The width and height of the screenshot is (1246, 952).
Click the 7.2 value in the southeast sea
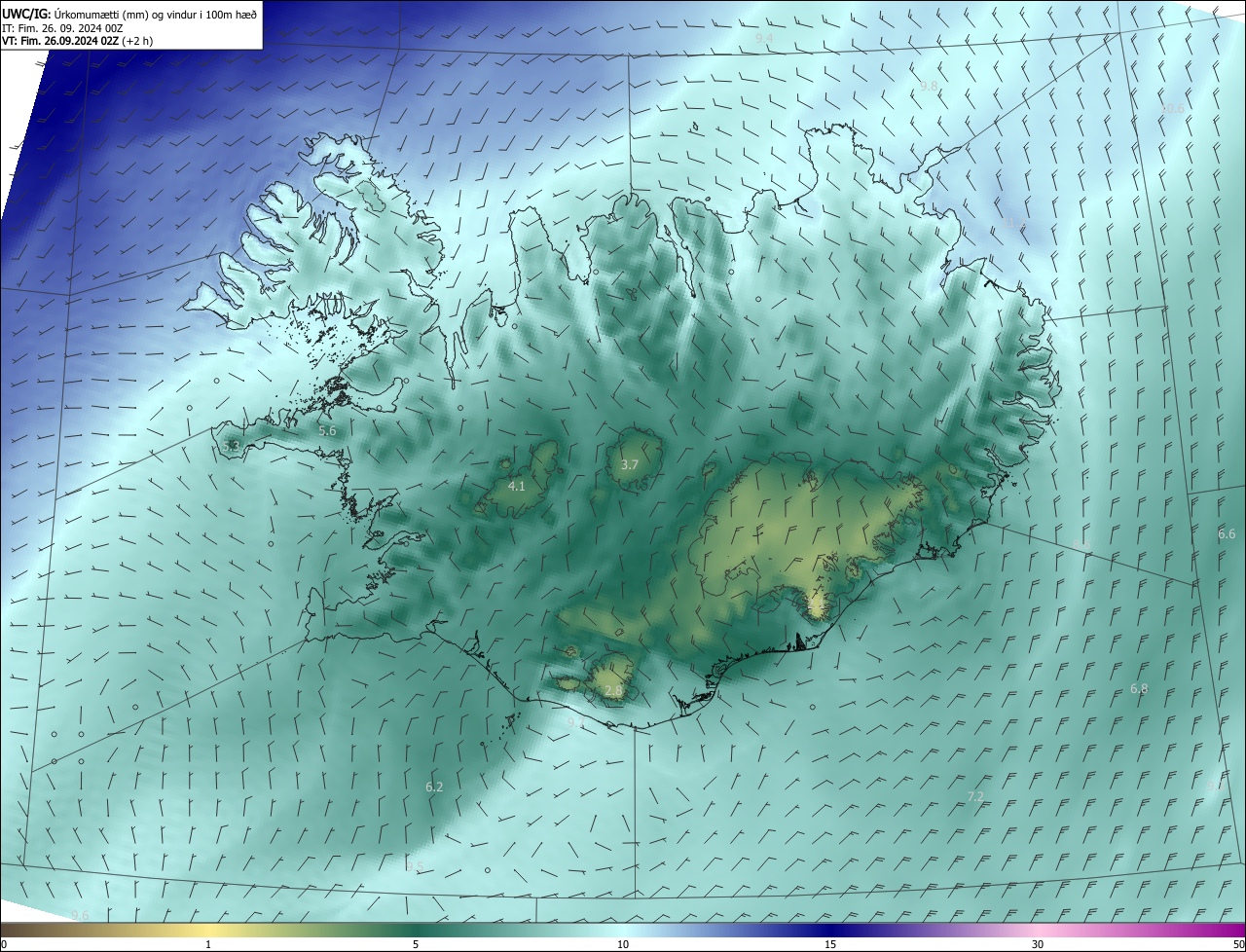click(x=975, y=796)
